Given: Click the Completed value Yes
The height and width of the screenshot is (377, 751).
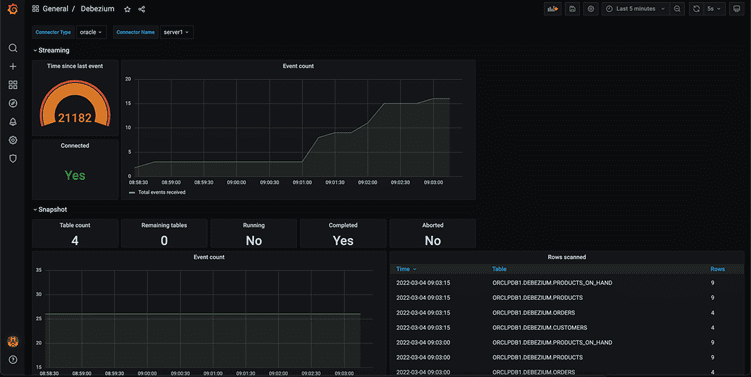Looking at the screenshot, I should pos(343,240).
